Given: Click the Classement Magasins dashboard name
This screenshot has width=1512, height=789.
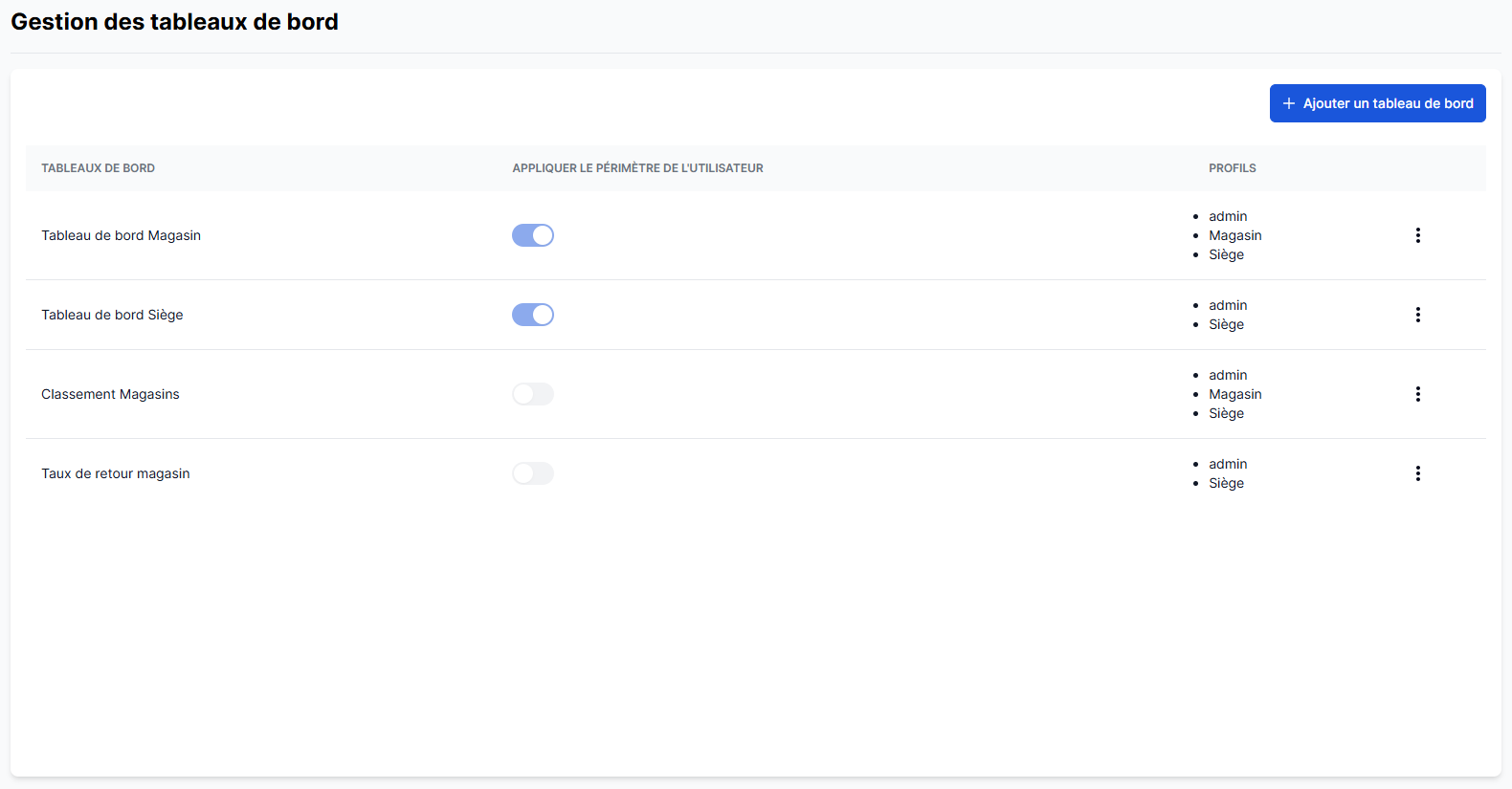Looking at the screenshot, I should tap(110, 394).
